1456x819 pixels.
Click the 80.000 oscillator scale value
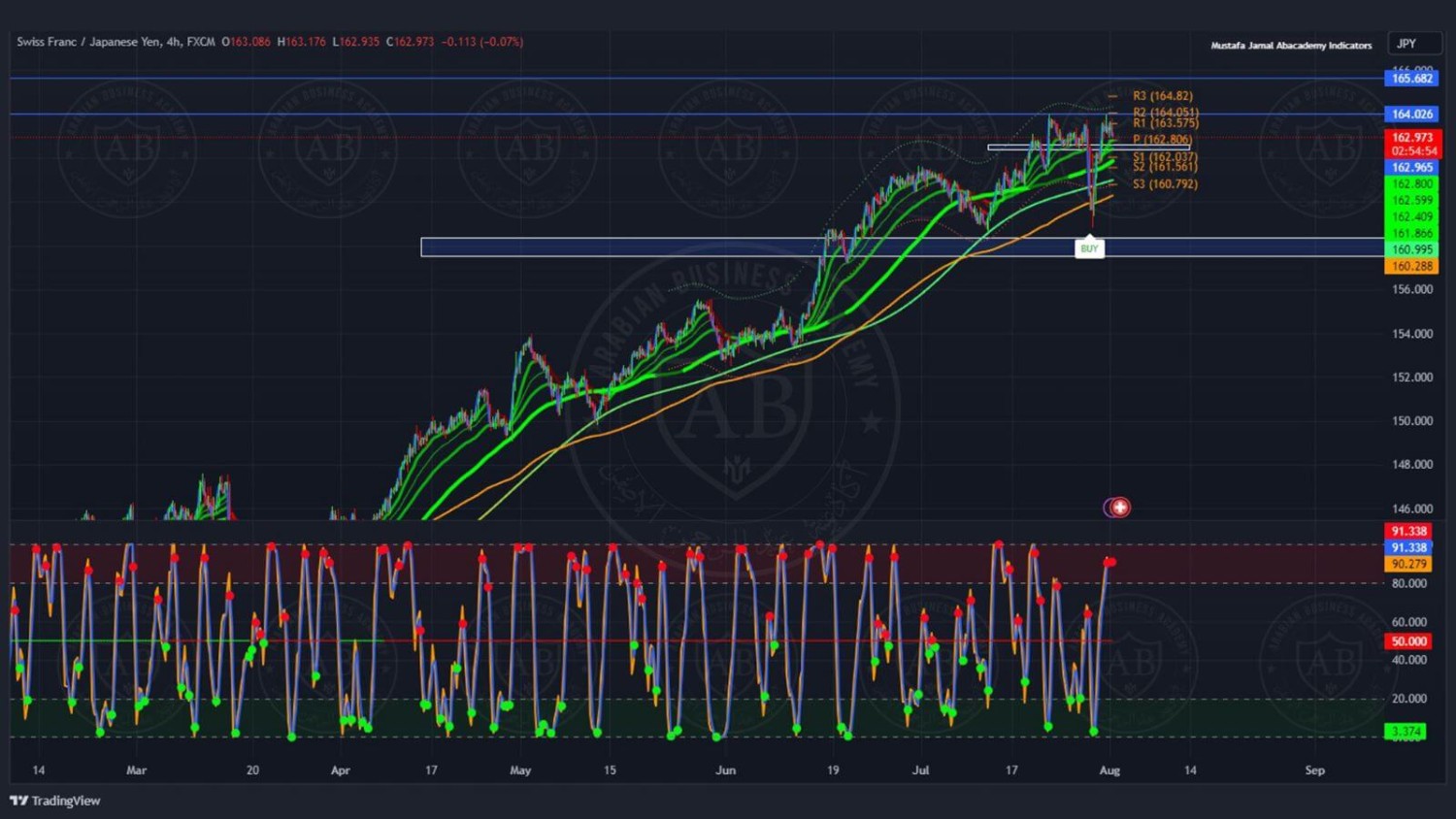(1409, 583)
